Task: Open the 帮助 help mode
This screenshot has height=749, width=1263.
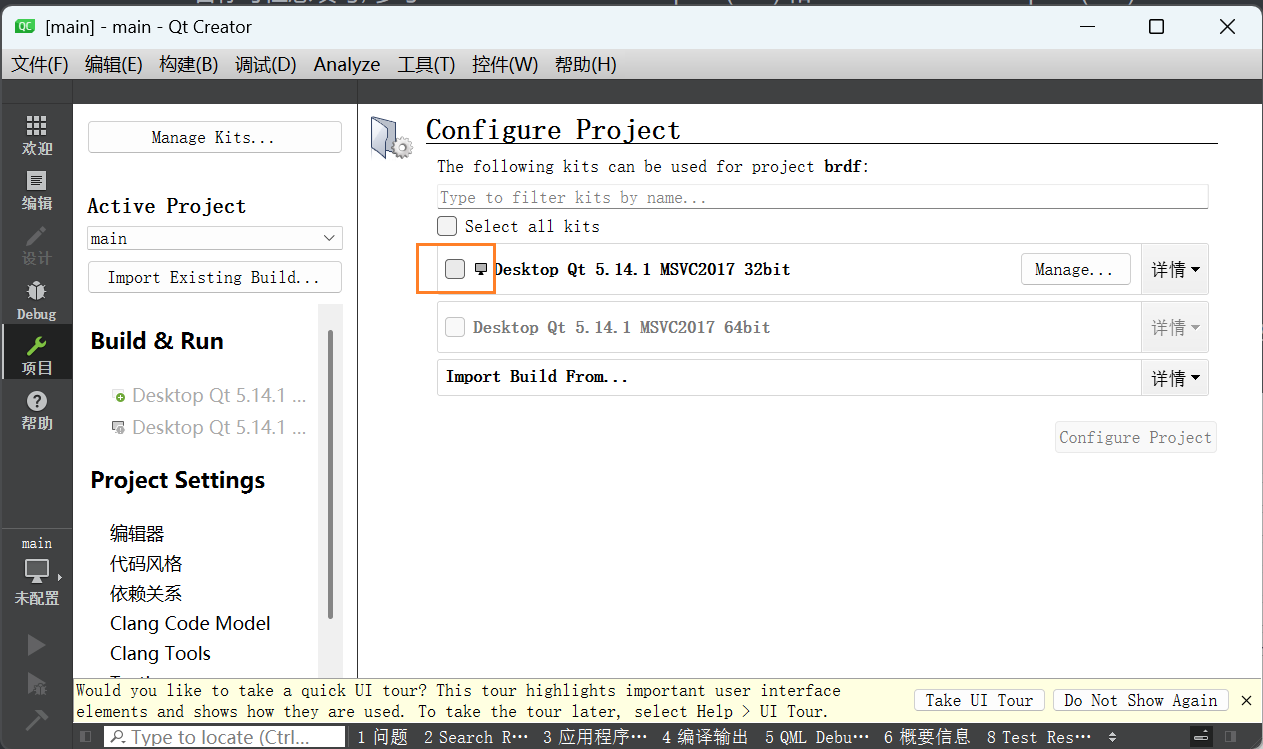Action: [37, 409]
